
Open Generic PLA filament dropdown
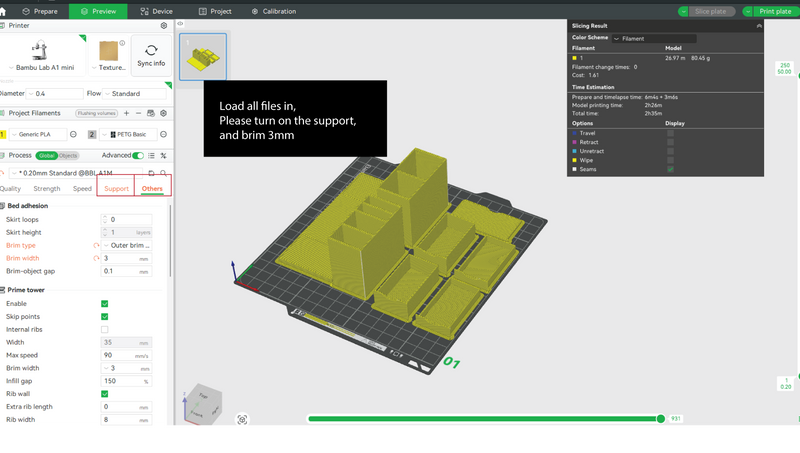point(37,134)
